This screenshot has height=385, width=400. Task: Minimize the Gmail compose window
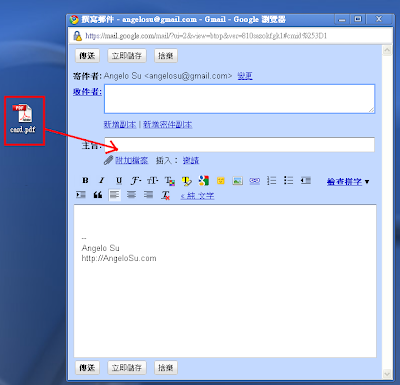tap(342, 19)
